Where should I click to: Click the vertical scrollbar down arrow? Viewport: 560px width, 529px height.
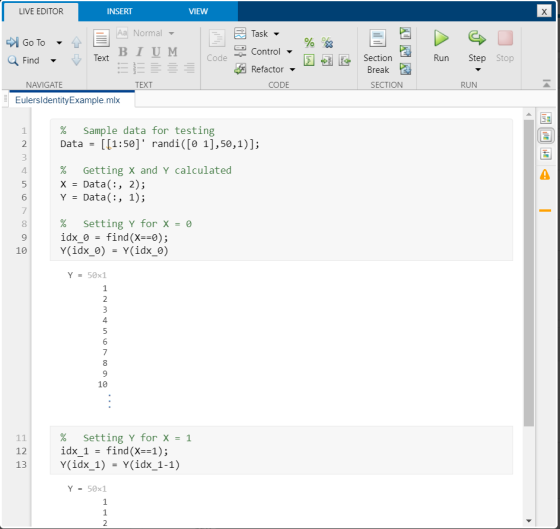coord(529,521)
